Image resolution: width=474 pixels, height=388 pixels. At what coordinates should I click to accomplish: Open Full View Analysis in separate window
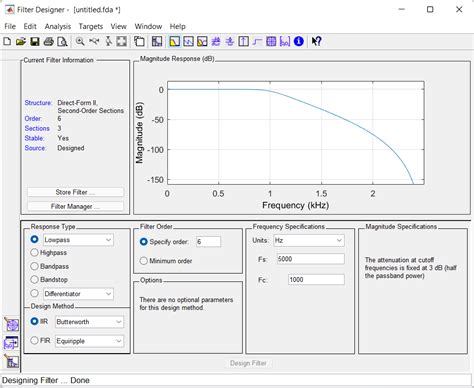[139, 42]
